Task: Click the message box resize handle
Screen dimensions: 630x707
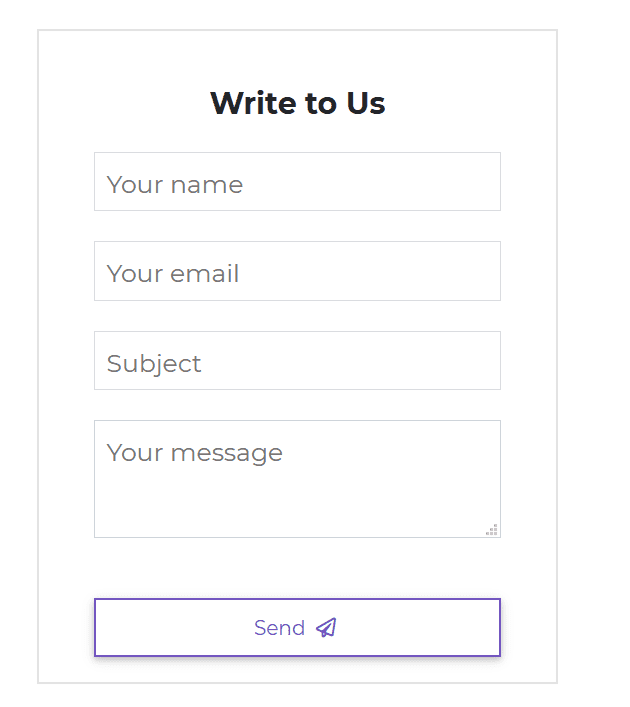Action: [492, 530]
